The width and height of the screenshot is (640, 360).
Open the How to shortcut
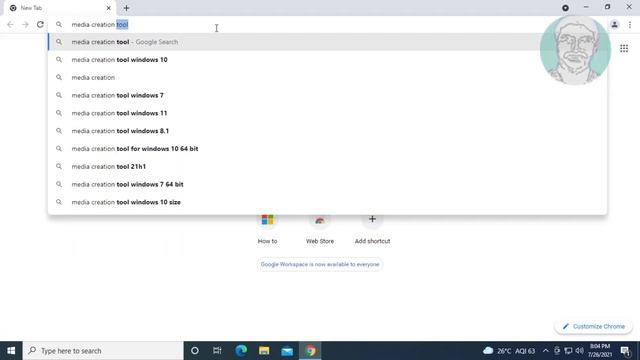tap(267, 229)
